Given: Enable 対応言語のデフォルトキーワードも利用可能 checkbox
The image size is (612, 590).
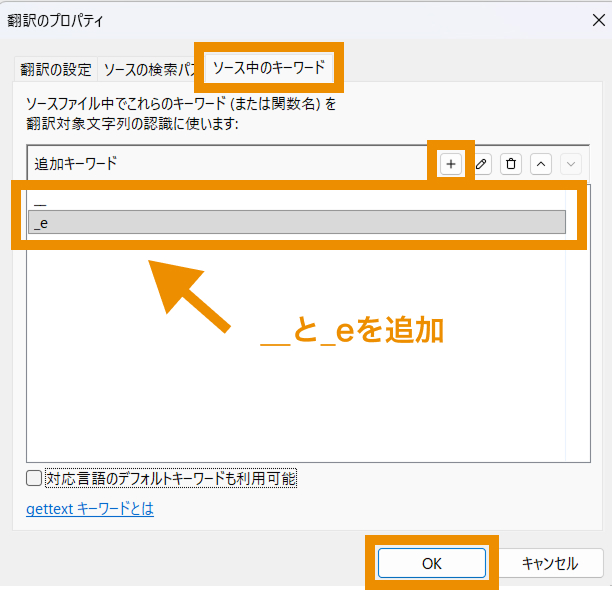Looking at the screenshot, I should [35, 478].
